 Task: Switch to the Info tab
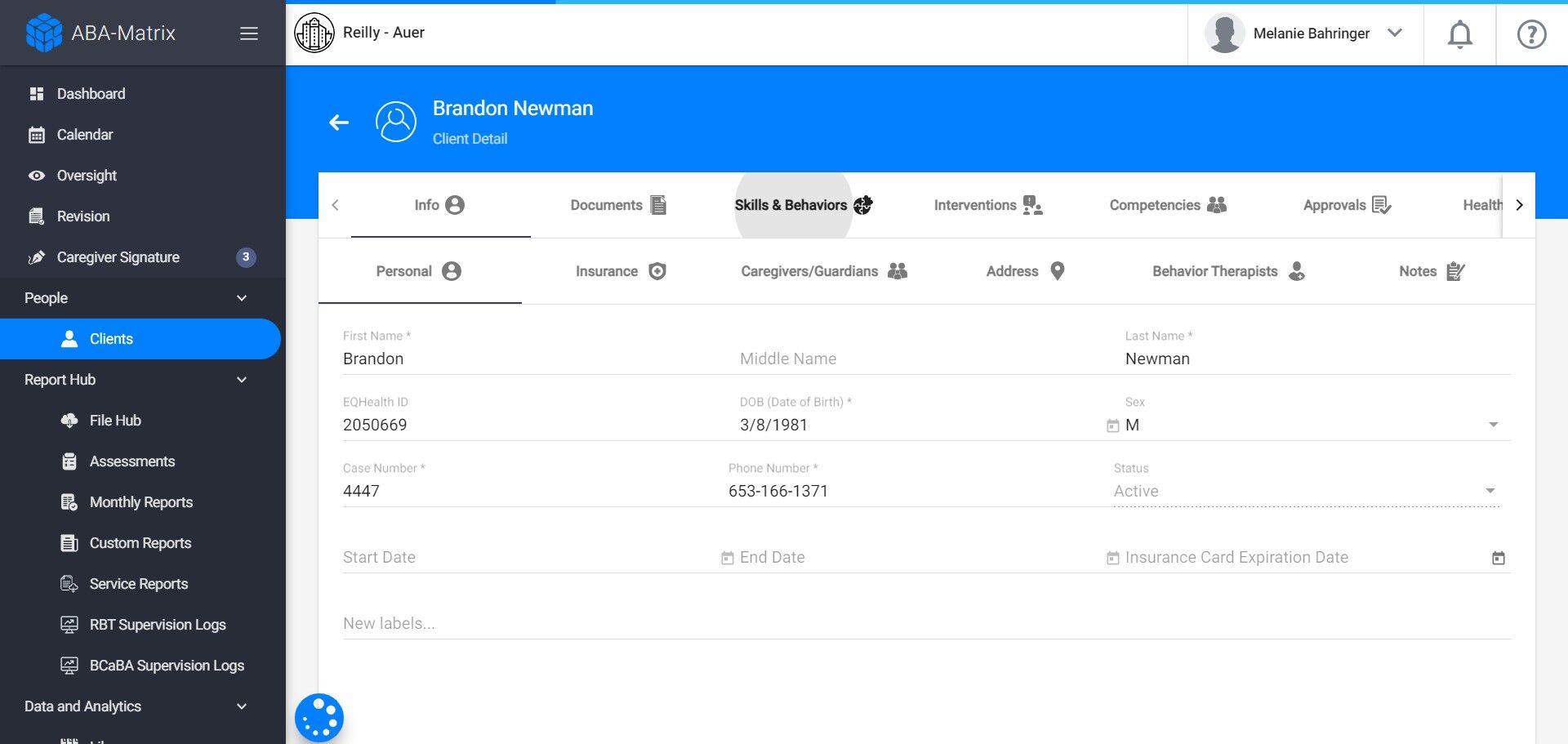[x=440, y=205]
